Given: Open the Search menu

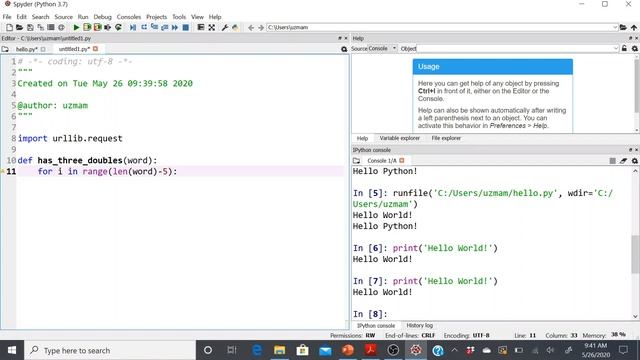Looking at the screenshot, I should tap(40, 17).
